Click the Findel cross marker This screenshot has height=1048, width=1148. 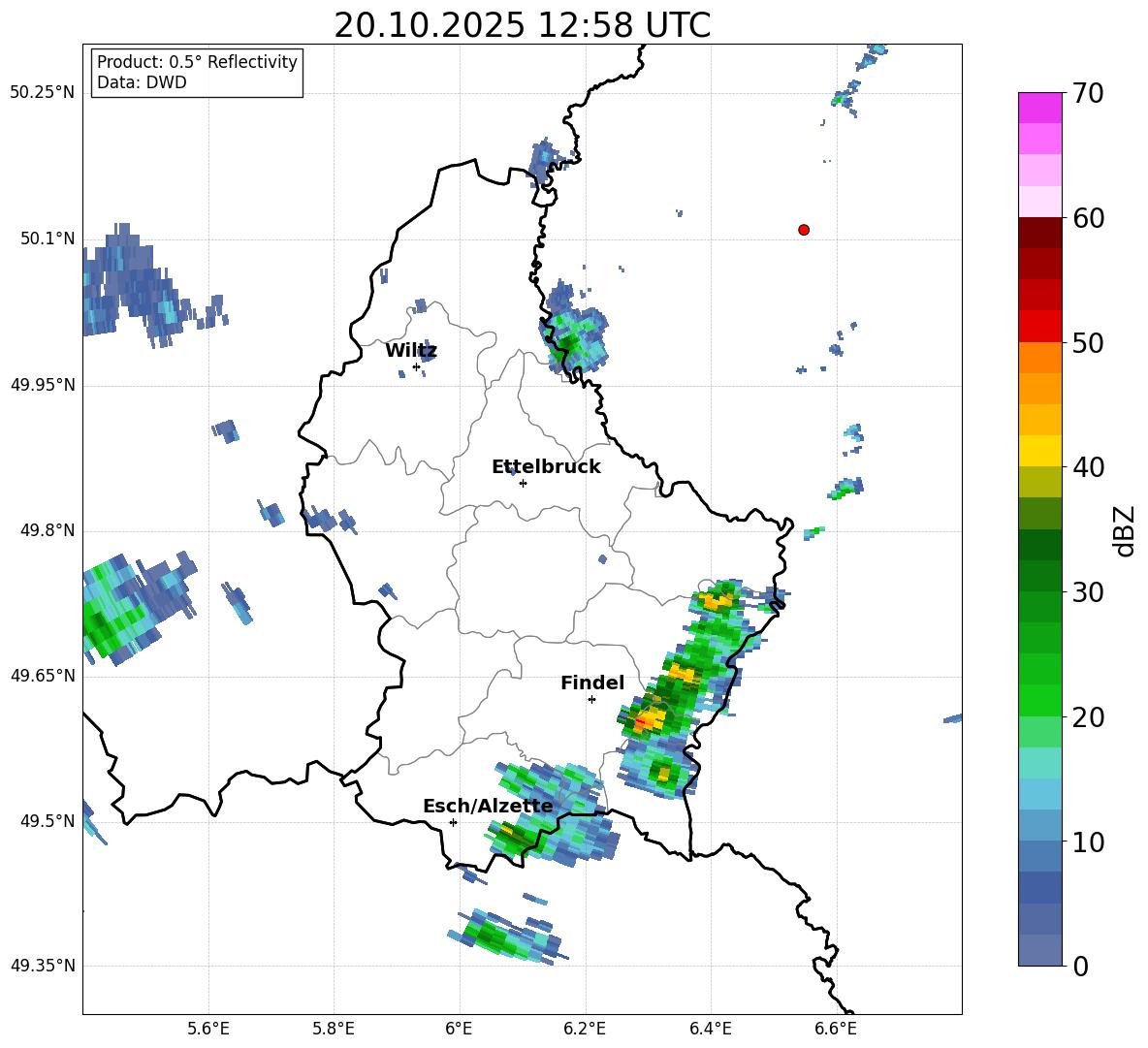(591, 700)
